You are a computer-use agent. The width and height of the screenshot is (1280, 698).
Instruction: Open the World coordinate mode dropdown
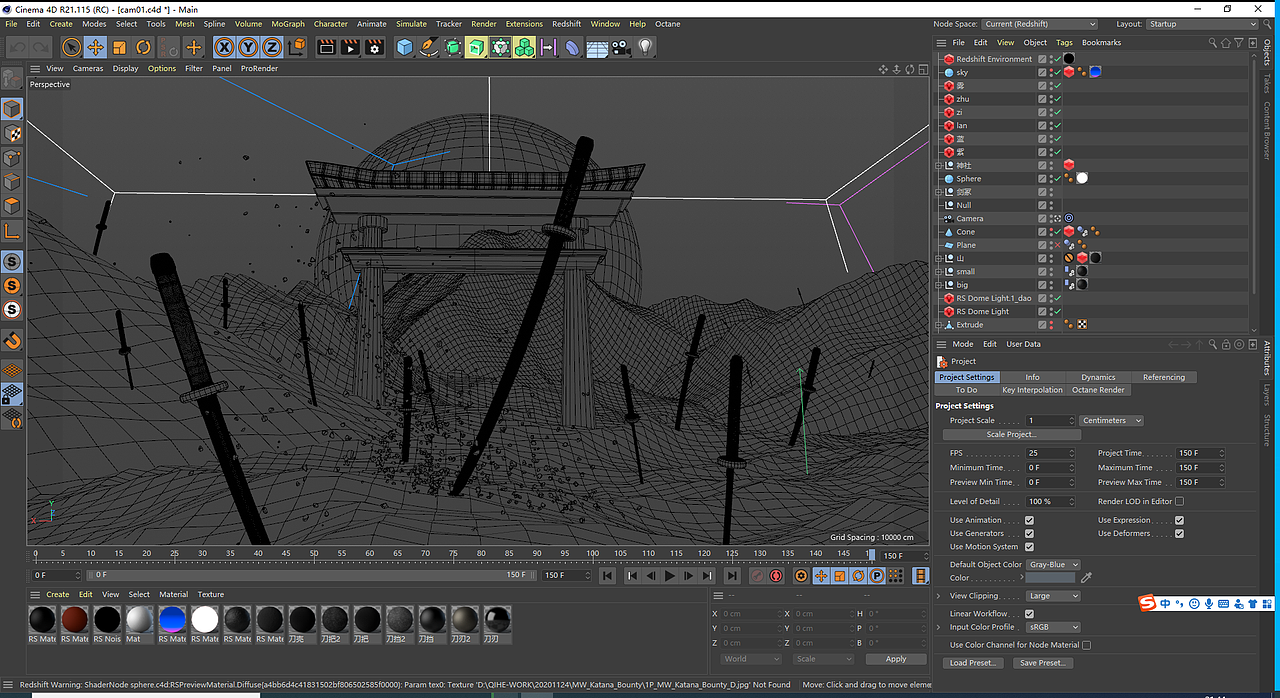point(750,659)
